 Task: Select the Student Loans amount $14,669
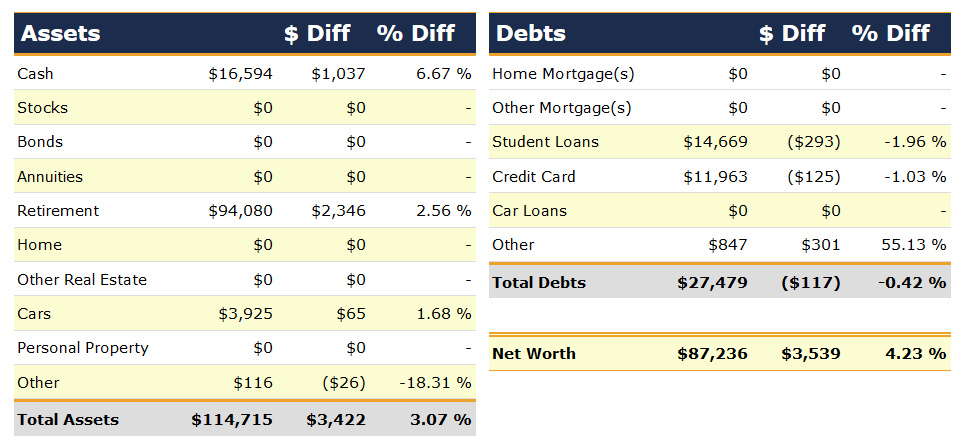(x=715, y=142)
